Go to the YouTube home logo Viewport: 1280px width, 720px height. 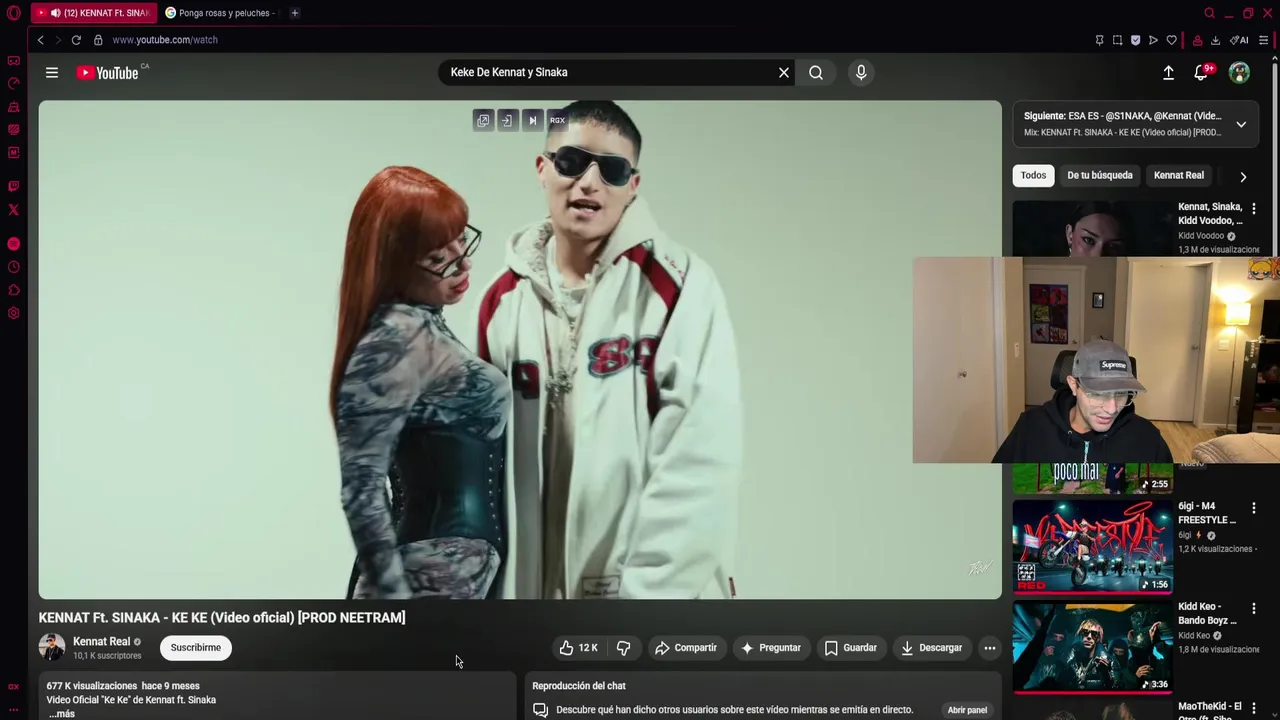tap(108, 72)
